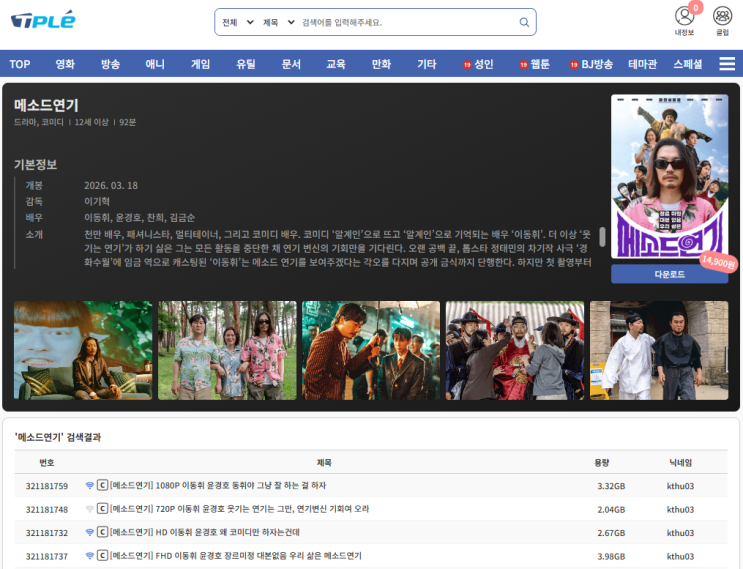Click the search magnifier icon
Screen dimensions: 743x569
point(524,22)
